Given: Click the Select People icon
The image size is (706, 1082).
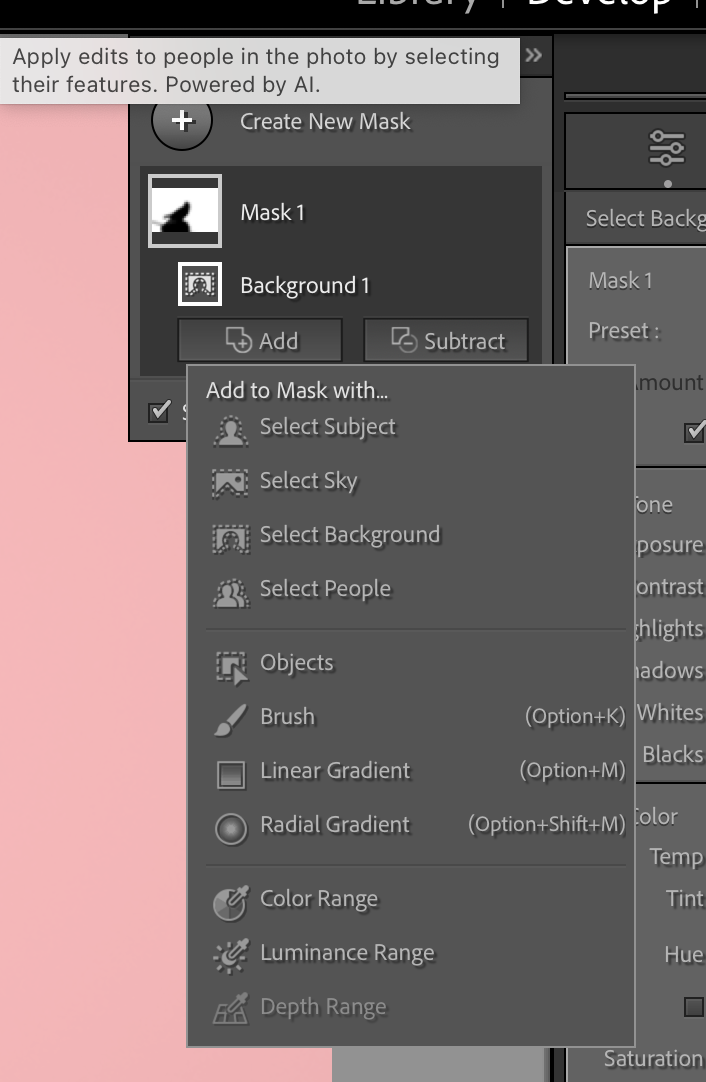Looking at the screenshot, I should coord(231,592).
